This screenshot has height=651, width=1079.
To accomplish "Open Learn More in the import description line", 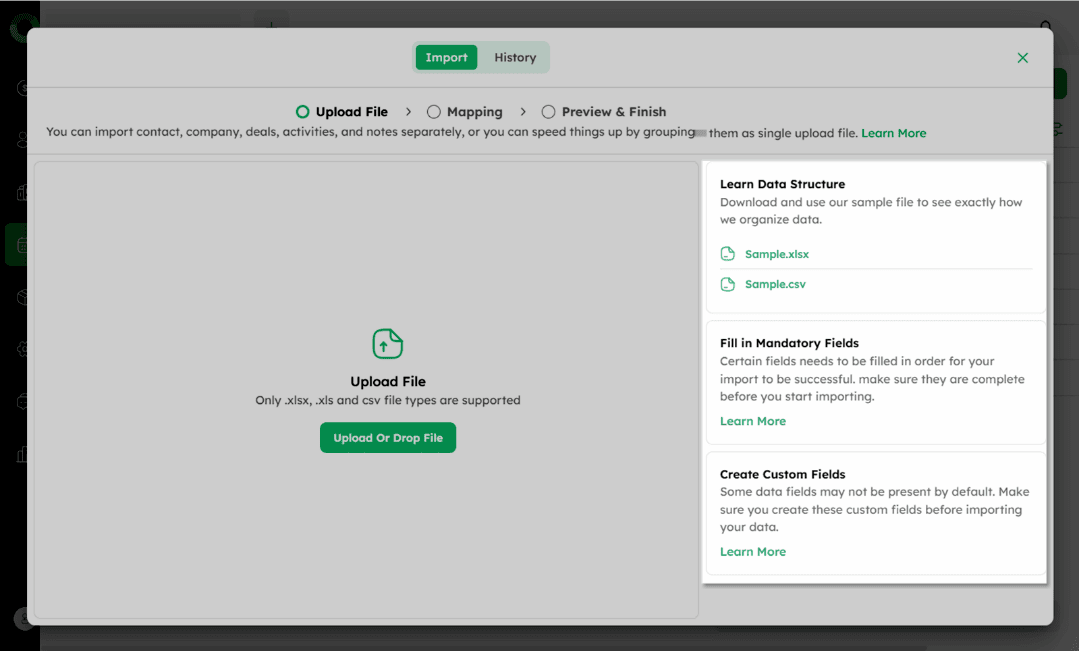I will [893, 133].
